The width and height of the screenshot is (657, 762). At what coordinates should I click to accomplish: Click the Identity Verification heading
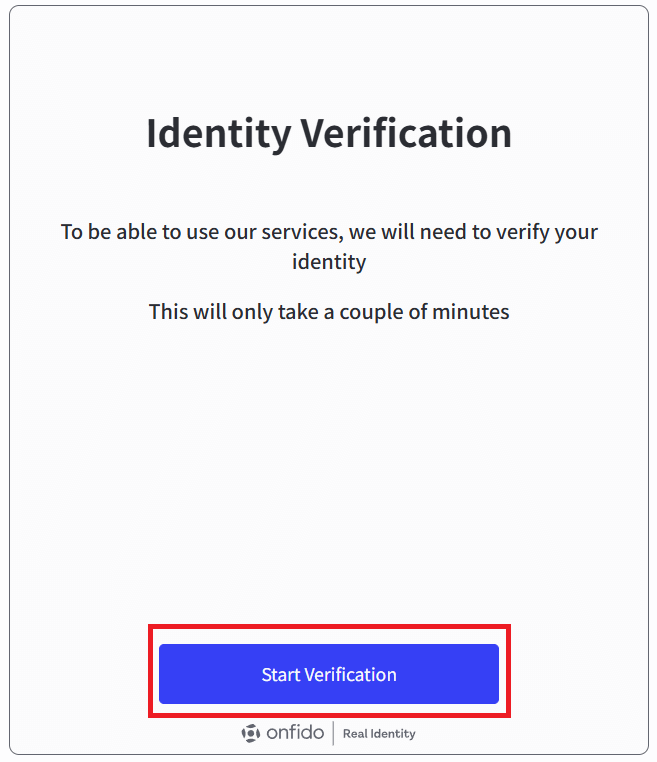[x=329, y=133]
